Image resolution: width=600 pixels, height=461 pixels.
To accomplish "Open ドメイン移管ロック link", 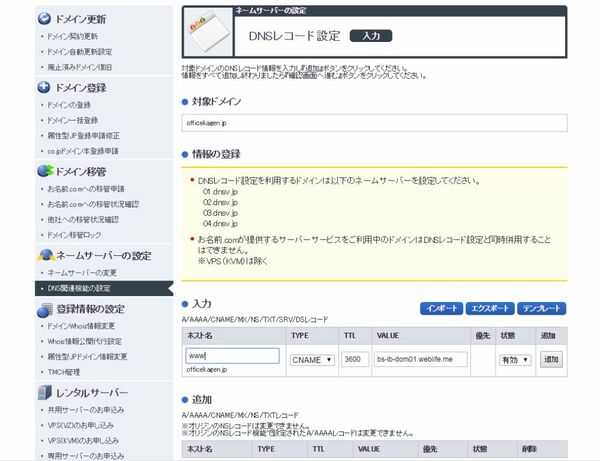I will pyautogui.click(x=74, y=235).
